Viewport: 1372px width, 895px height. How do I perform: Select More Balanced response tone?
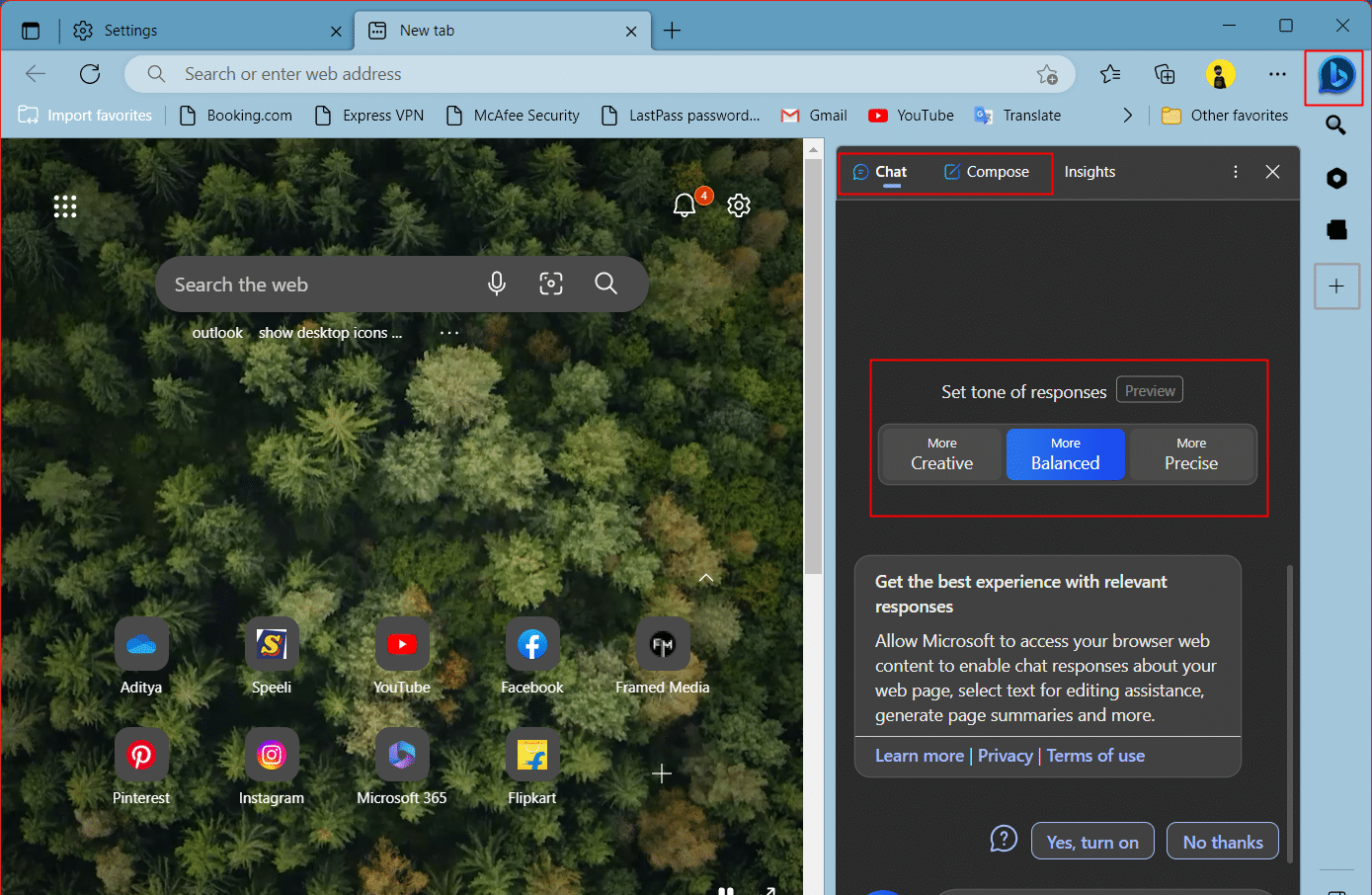(x=1066, y=454)
